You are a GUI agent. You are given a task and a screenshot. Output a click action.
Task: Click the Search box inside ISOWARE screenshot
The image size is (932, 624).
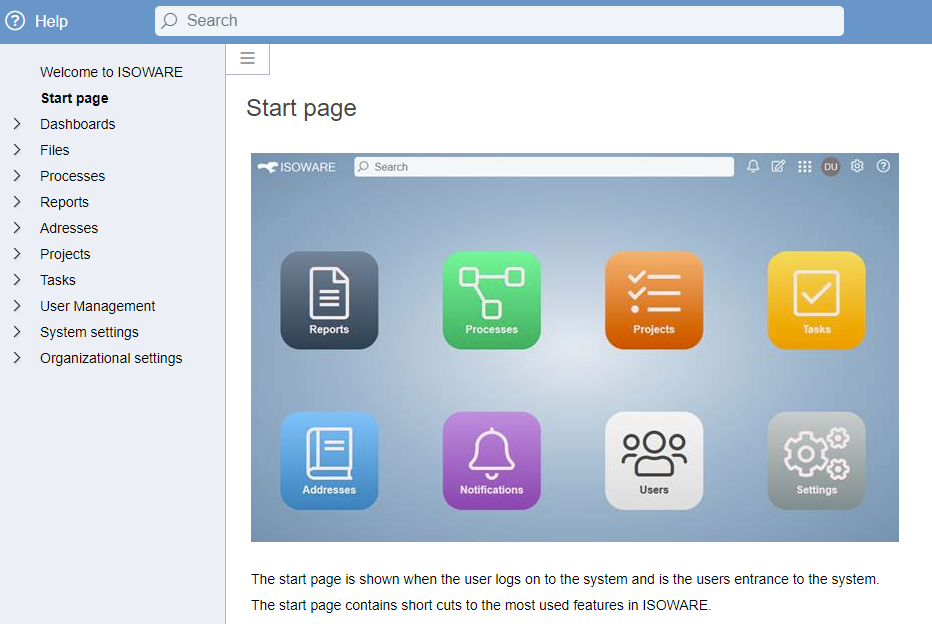pos(544,167)
